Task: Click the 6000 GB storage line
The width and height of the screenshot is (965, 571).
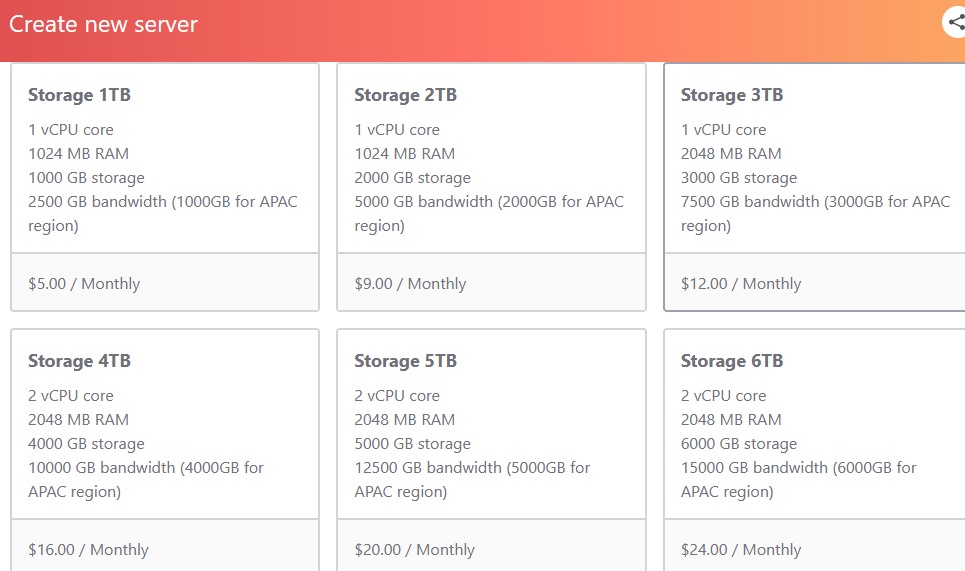Action: tap(739, 444)
